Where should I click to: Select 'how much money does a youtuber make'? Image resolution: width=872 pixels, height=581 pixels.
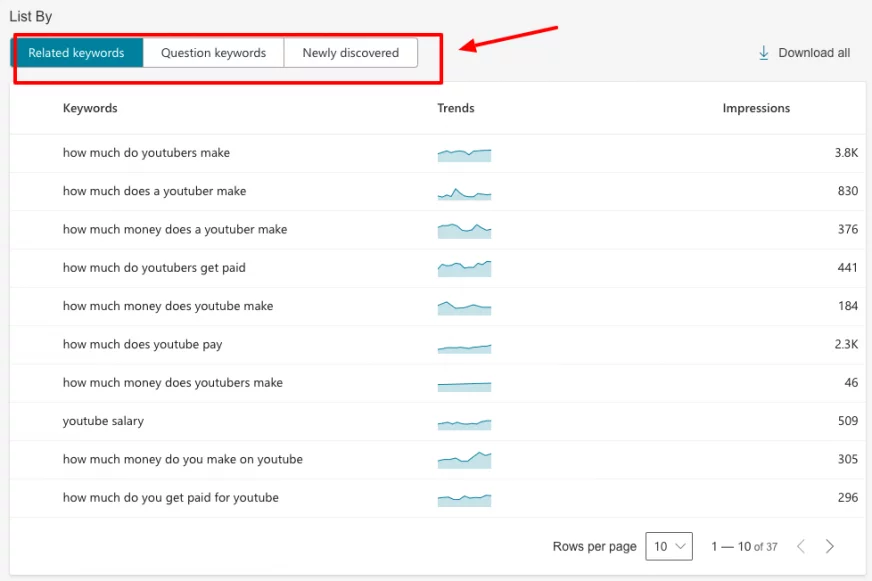pos(175,230)
